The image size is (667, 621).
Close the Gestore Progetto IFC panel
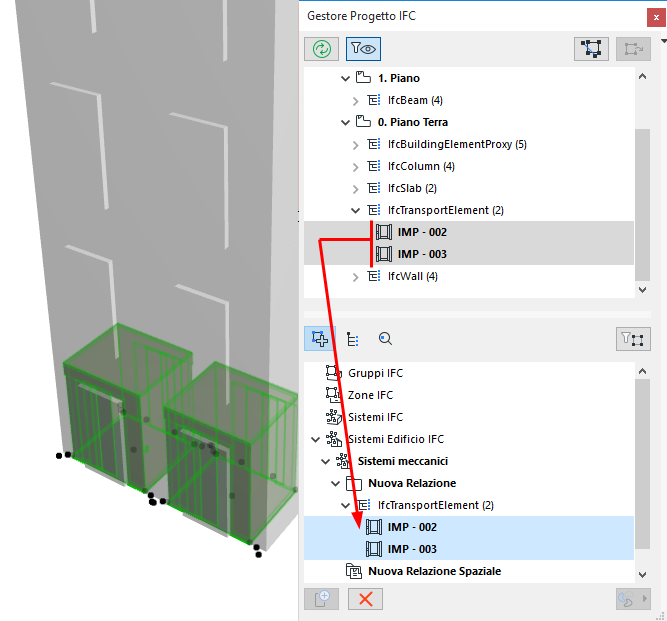656,18
